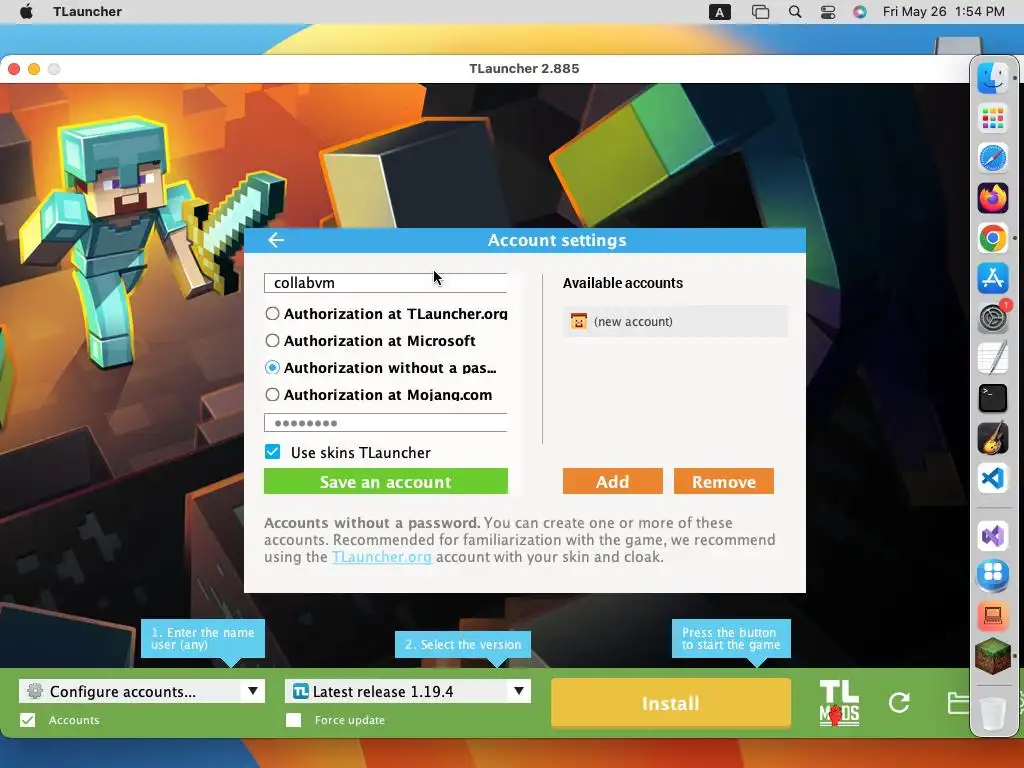The height and width of the screenshot is (768, 1024).
Task: Open System Settings from the dock
Action: 993,319
